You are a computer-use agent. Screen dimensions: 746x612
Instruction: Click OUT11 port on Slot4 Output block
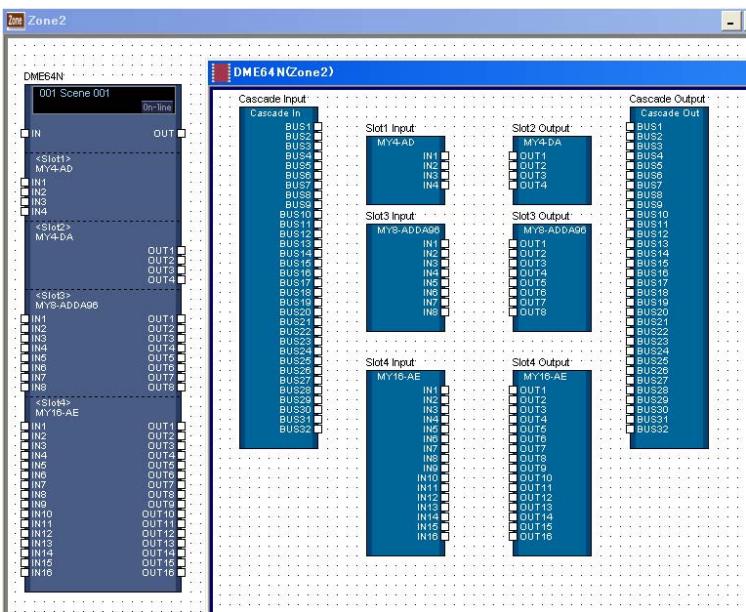click(513, 488)
